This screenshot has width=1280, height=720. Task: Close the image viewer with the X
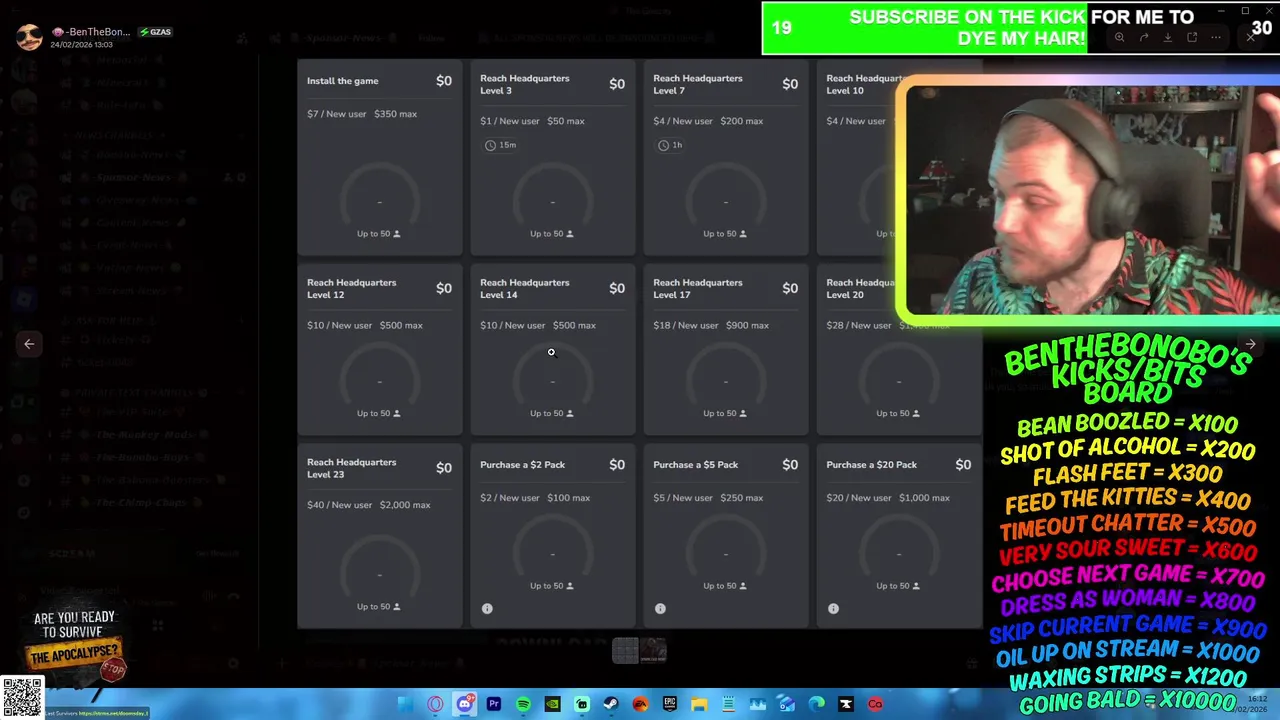[1250, 37]
